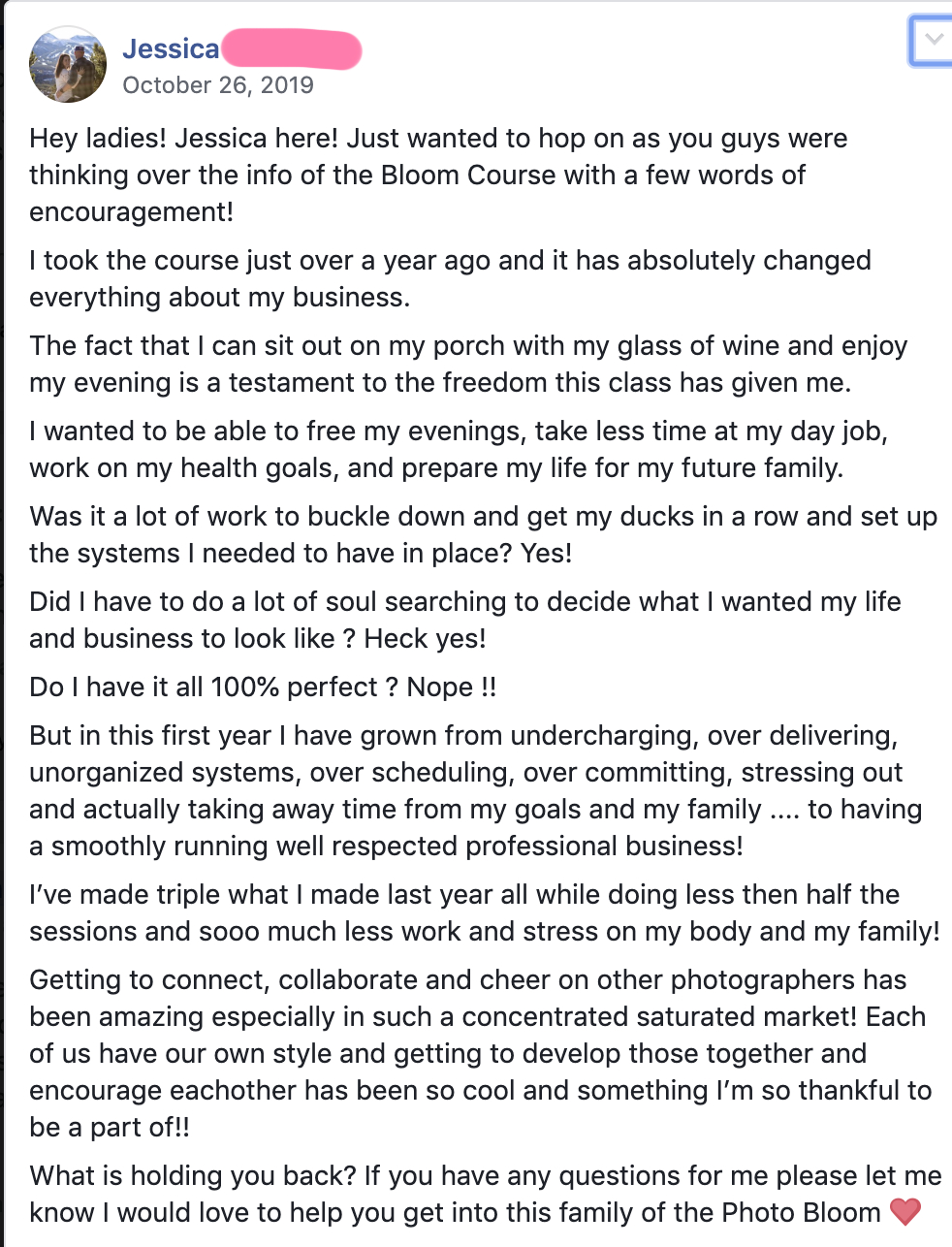Click the "What is holding you back?" sentence
This screenshot has height=1247, width=952.
pyautogui.click(x=194, y=1176)
